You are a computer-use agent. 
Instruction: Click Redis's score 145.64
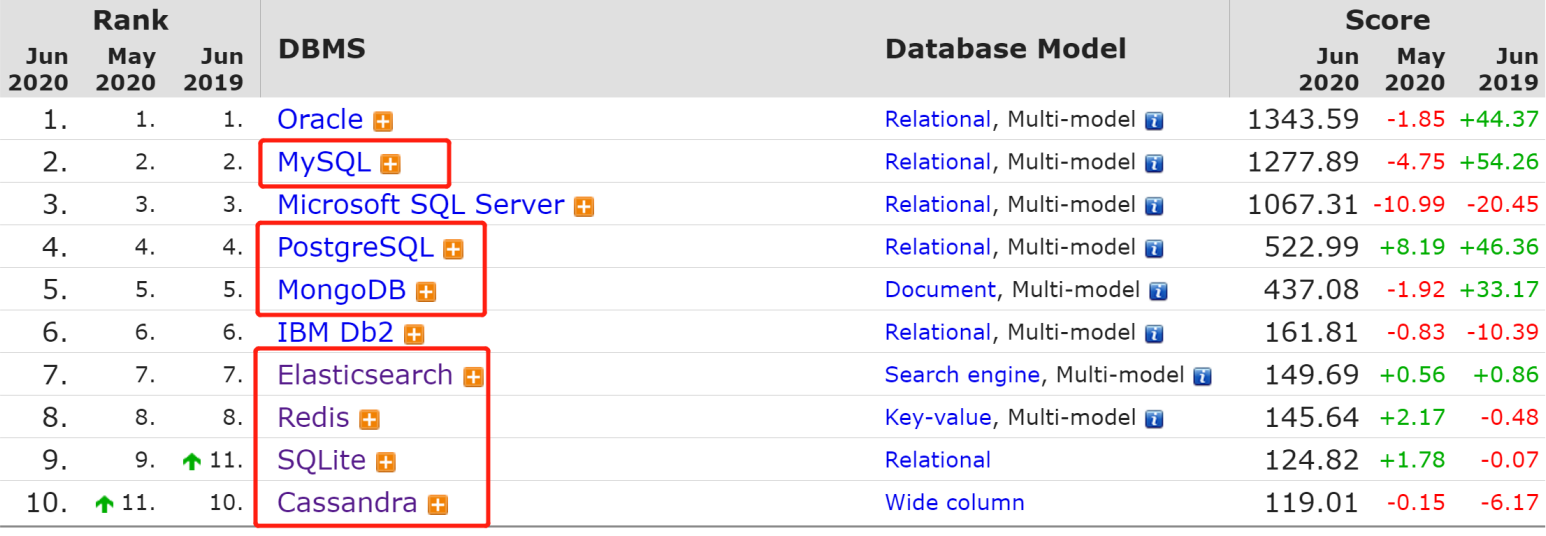point(1312,418)
